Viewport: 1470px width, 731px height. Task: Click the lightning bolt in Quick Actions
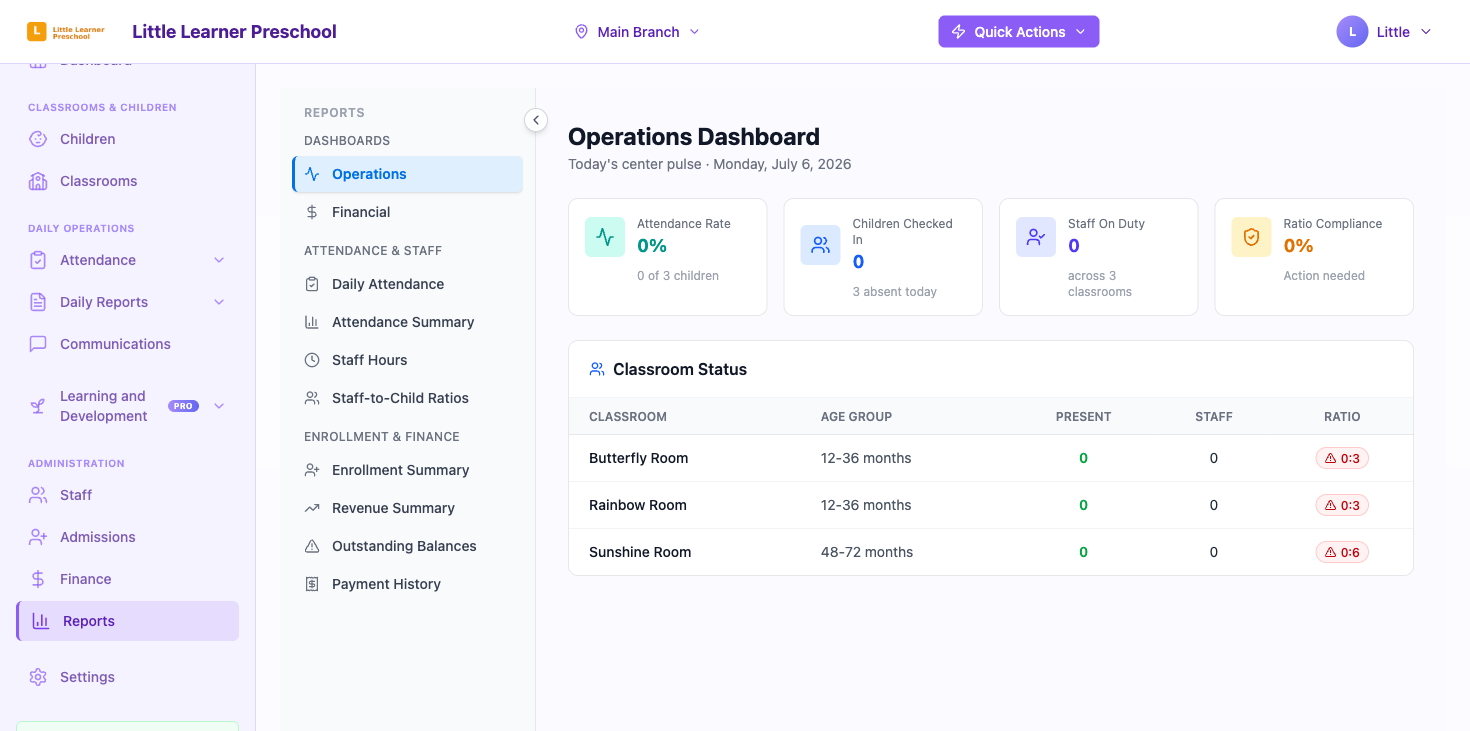[x=958, y=32]
